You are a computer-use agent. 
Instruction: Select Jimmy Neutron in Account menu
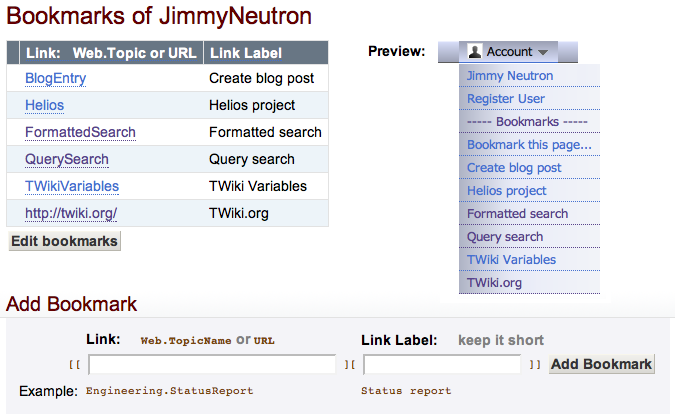point(509,76)
